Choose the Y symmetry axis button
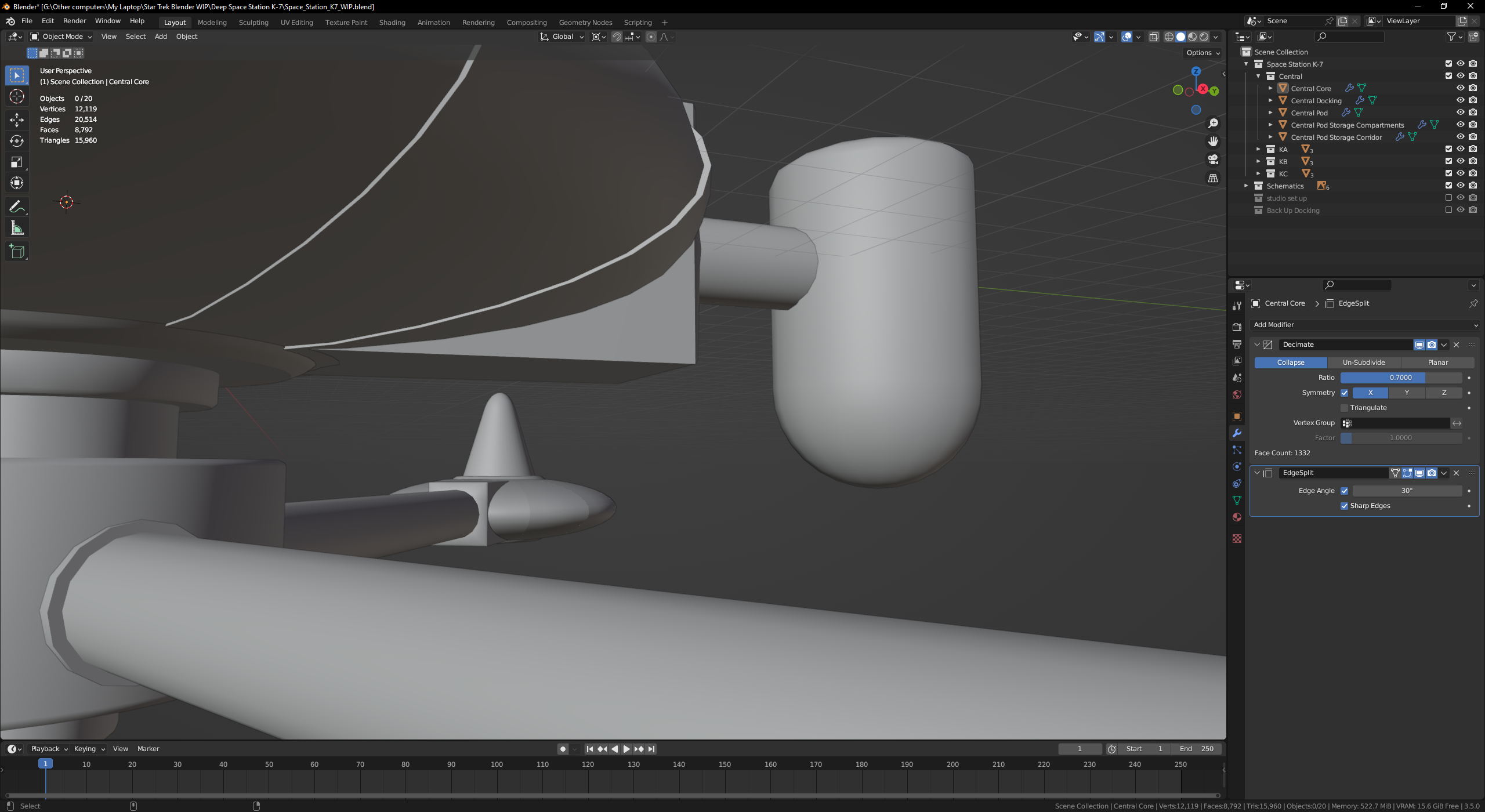Screen dimensions: 1485x812 pyautogui.click(x=1407, y=393)
